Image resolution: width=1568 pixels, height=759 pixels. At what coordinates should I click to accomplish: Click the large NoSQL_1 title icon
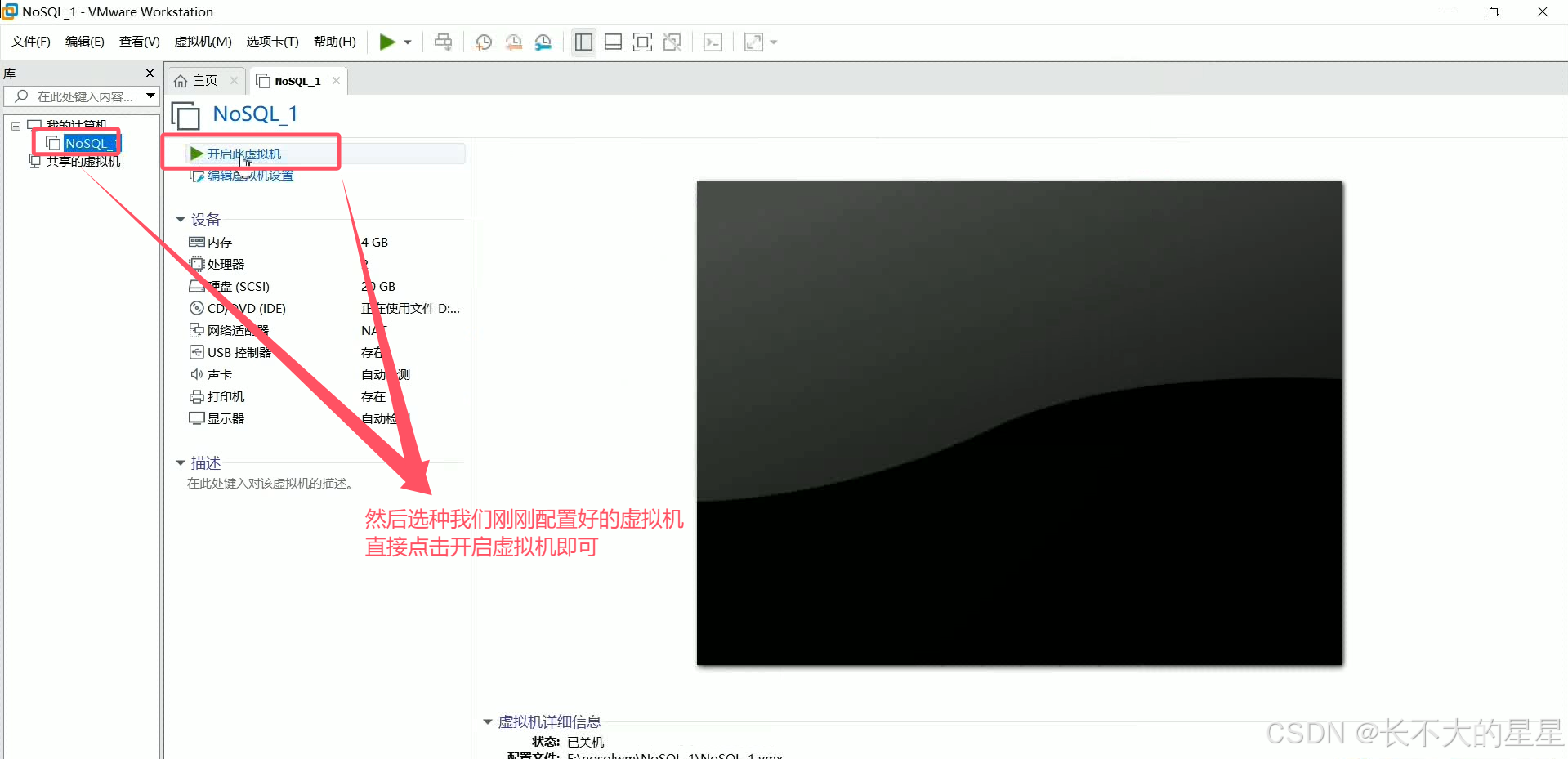point(185,114)
